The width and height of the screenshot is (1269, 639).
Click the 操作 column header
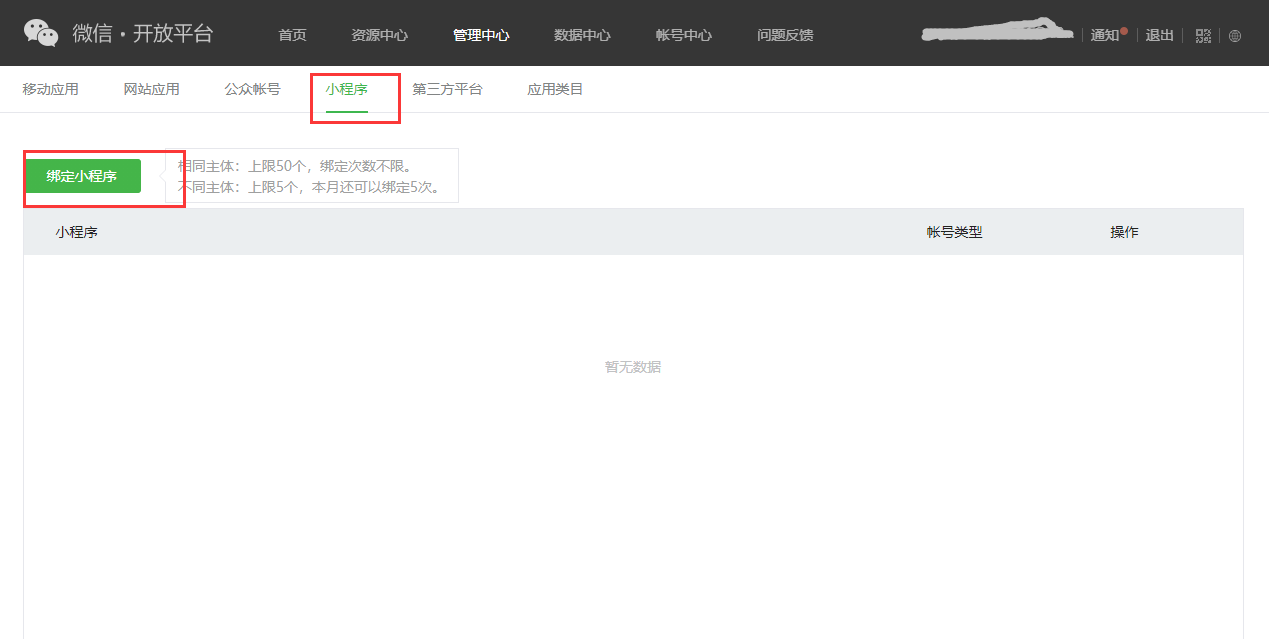point(1124,232)
